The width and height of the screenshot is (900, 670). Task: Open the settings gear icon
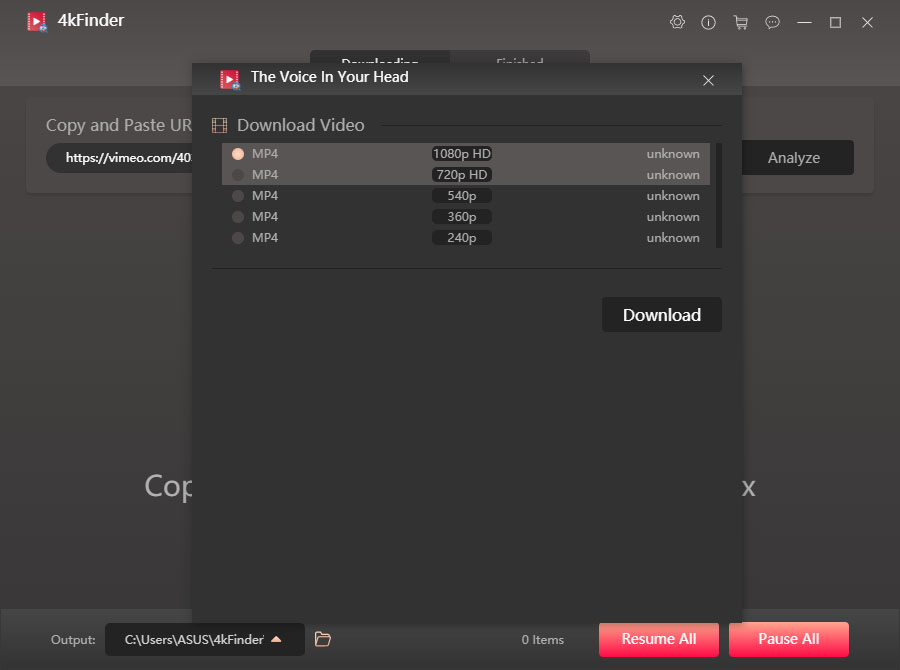677,21
